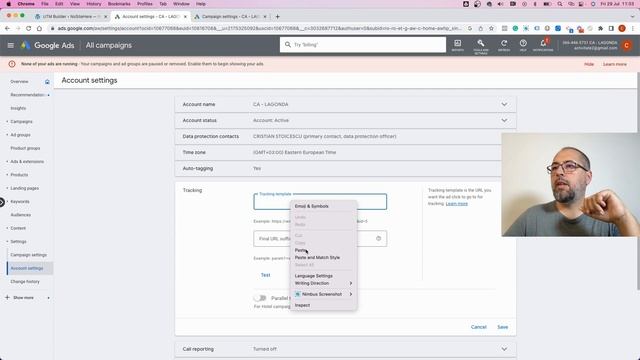Click the Chrome home button
This screenshot has height=360, width=640.
tap(39, 28)
